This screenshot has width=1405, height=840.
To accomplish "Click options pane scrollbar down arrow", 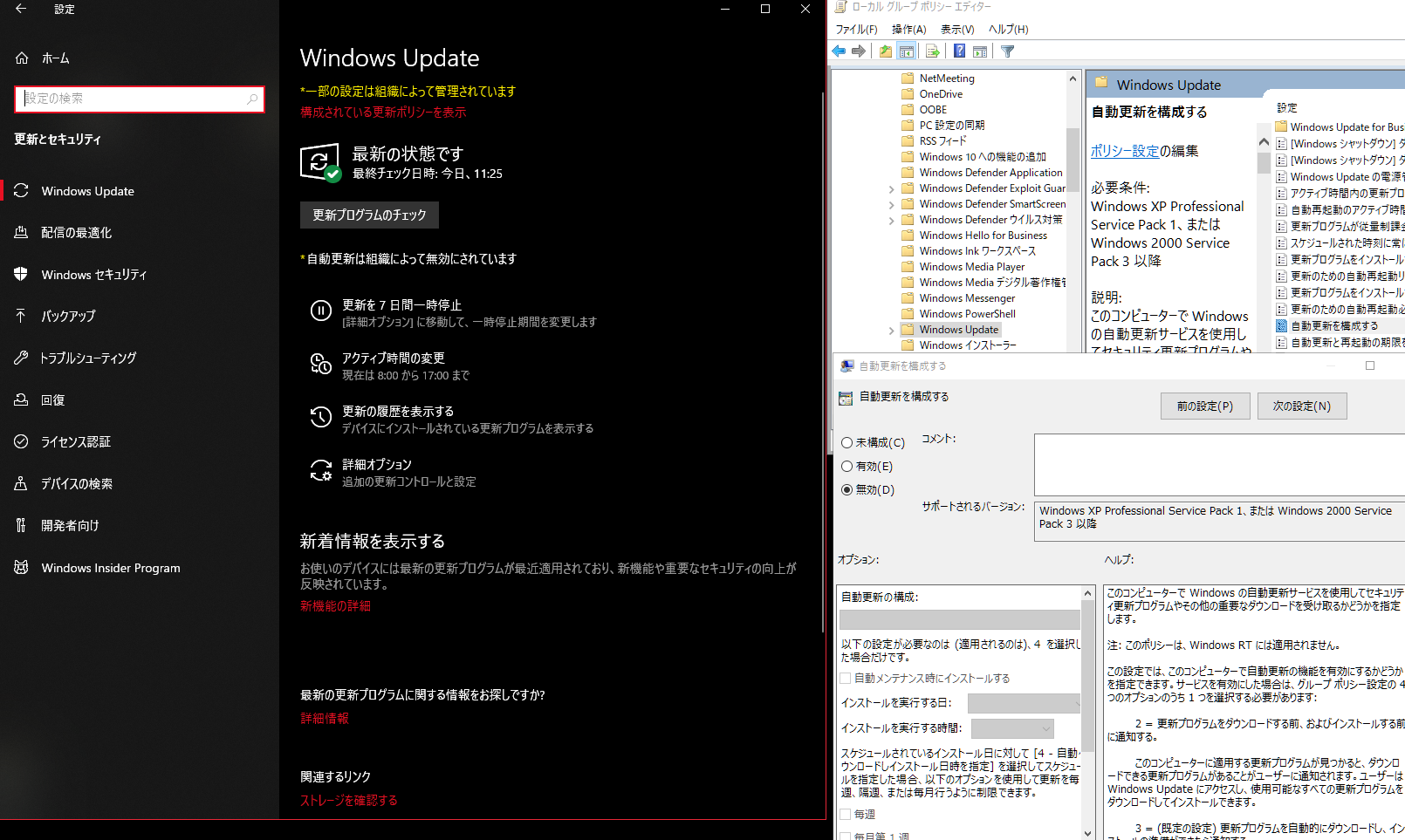I will (x=1088, y=833).
